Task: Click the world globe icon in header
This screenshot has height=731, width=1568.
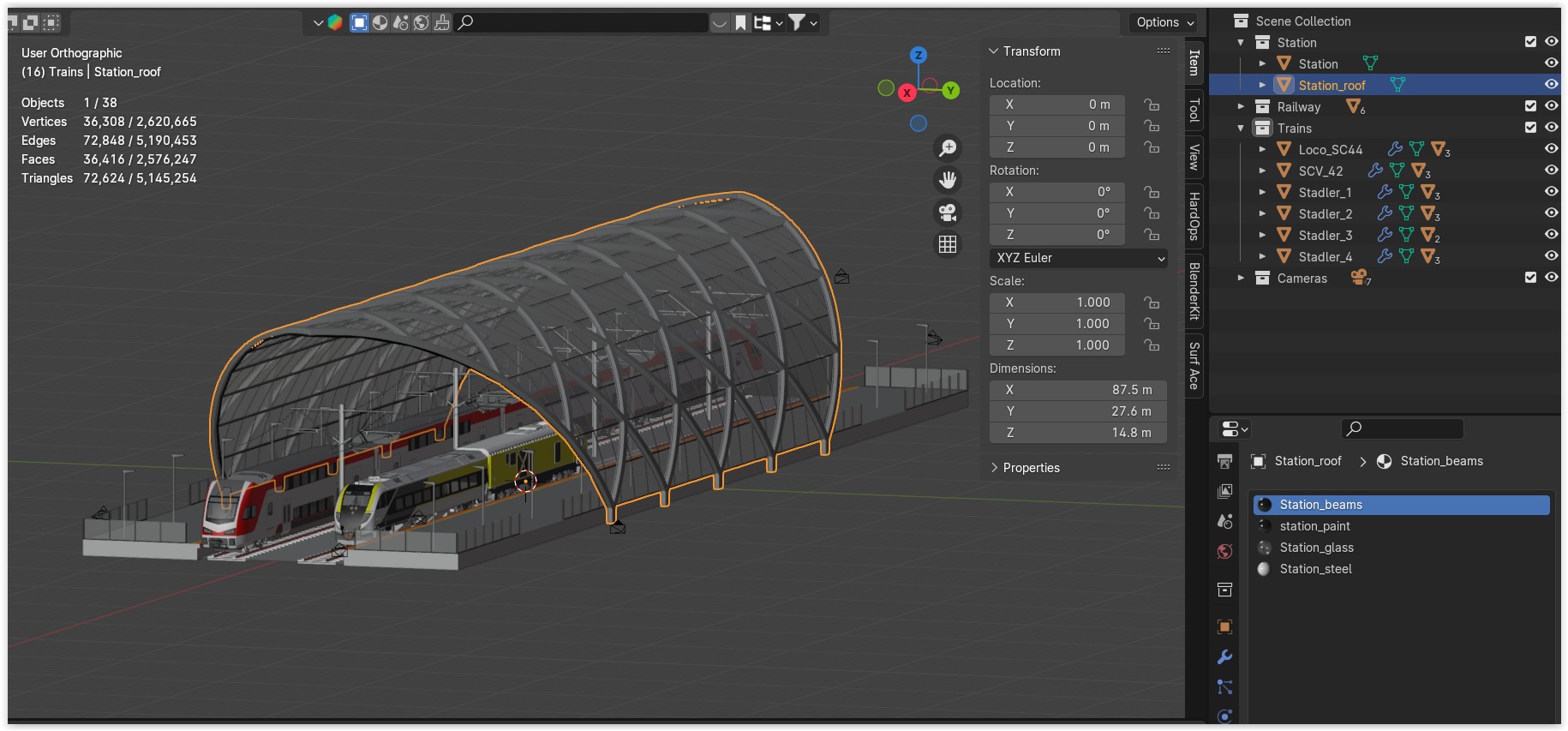Action: tap(422, 23)
